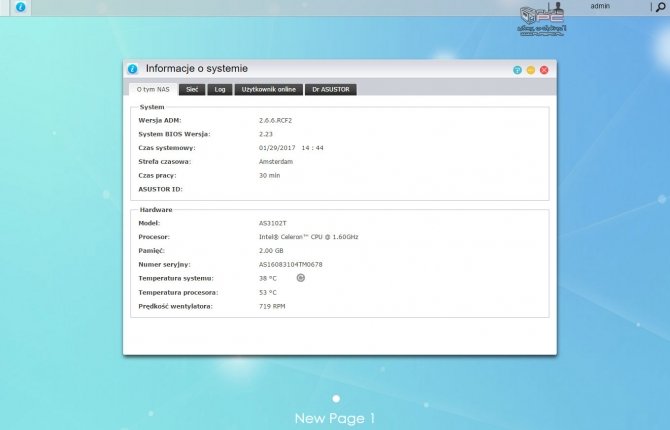Open the Log tab

pos(220,89)
